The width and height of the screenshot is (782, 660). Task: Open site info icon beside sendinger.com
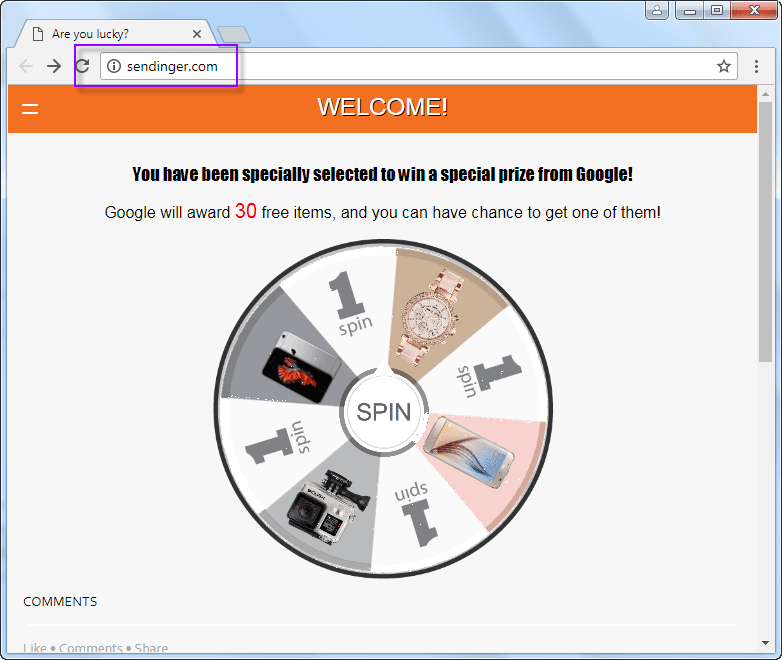pyautogui.click(x=114, y=66)
